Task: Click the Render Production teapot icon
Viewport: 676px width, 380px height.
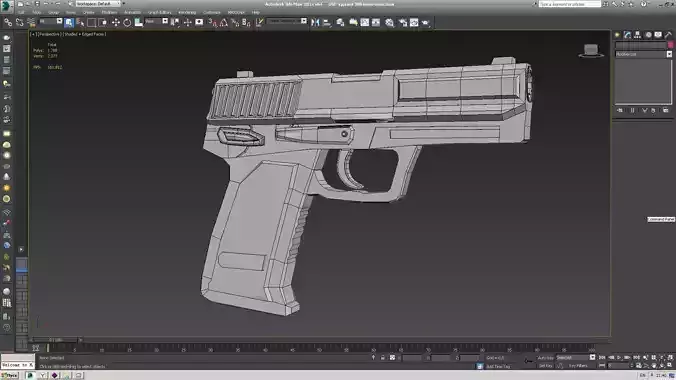Action: tap(426, 22)
